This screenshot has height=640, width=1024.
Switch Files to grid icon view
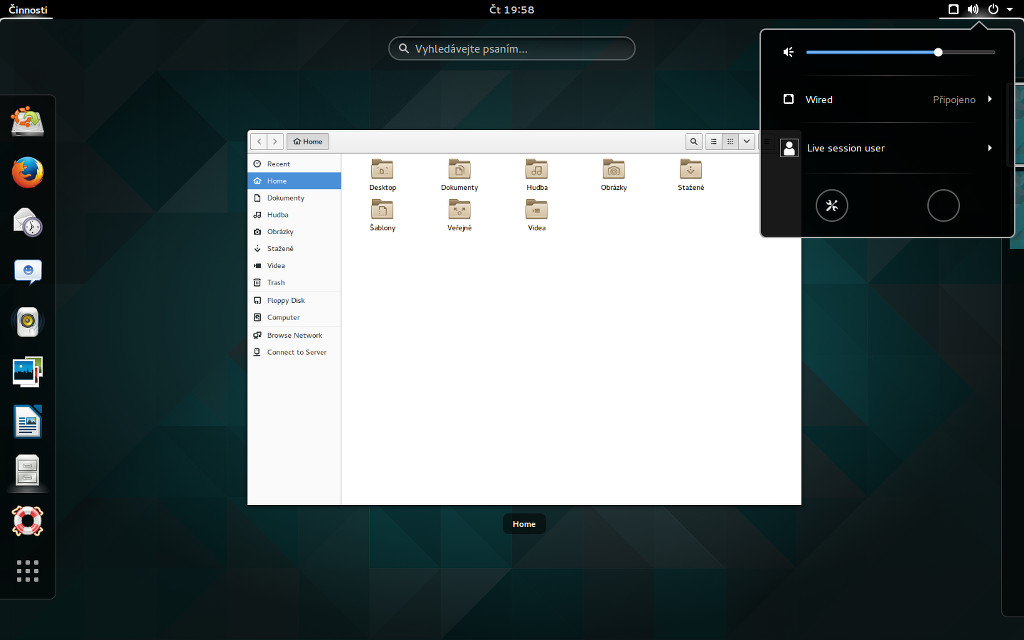730,141
